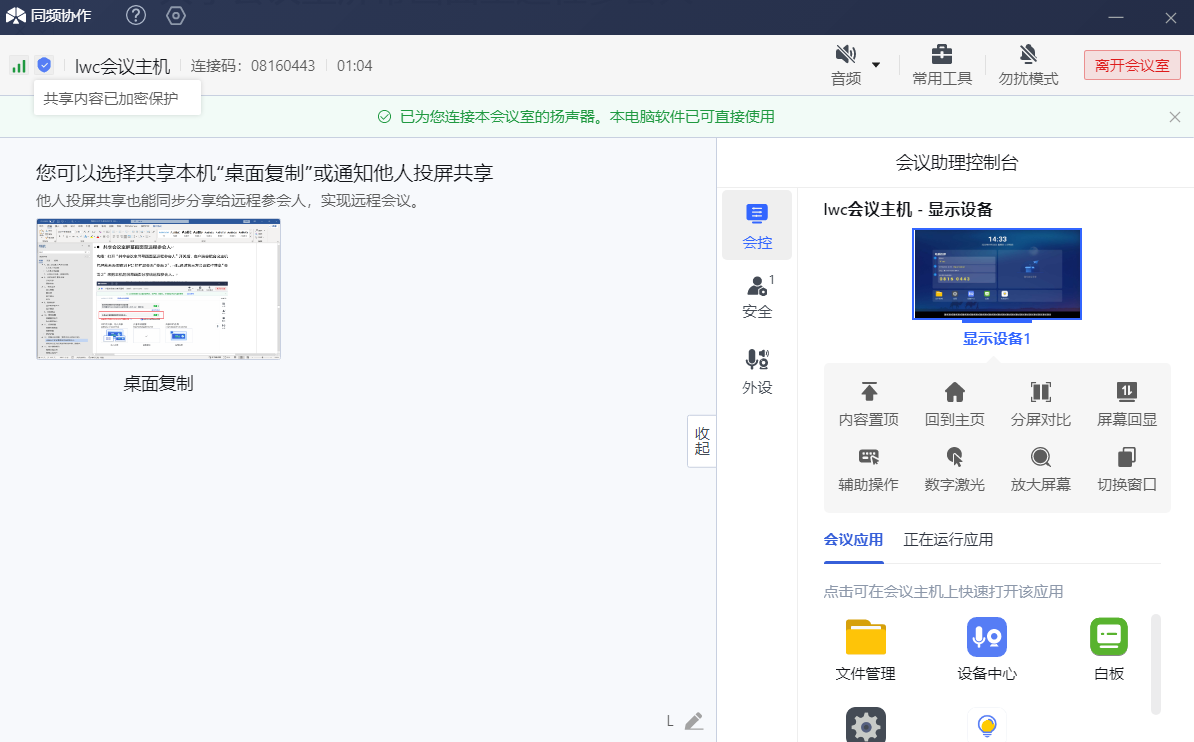1194x742 pixels.
Task: Open 分屏对比 split-screen compare
Action: click(1040, 393)
